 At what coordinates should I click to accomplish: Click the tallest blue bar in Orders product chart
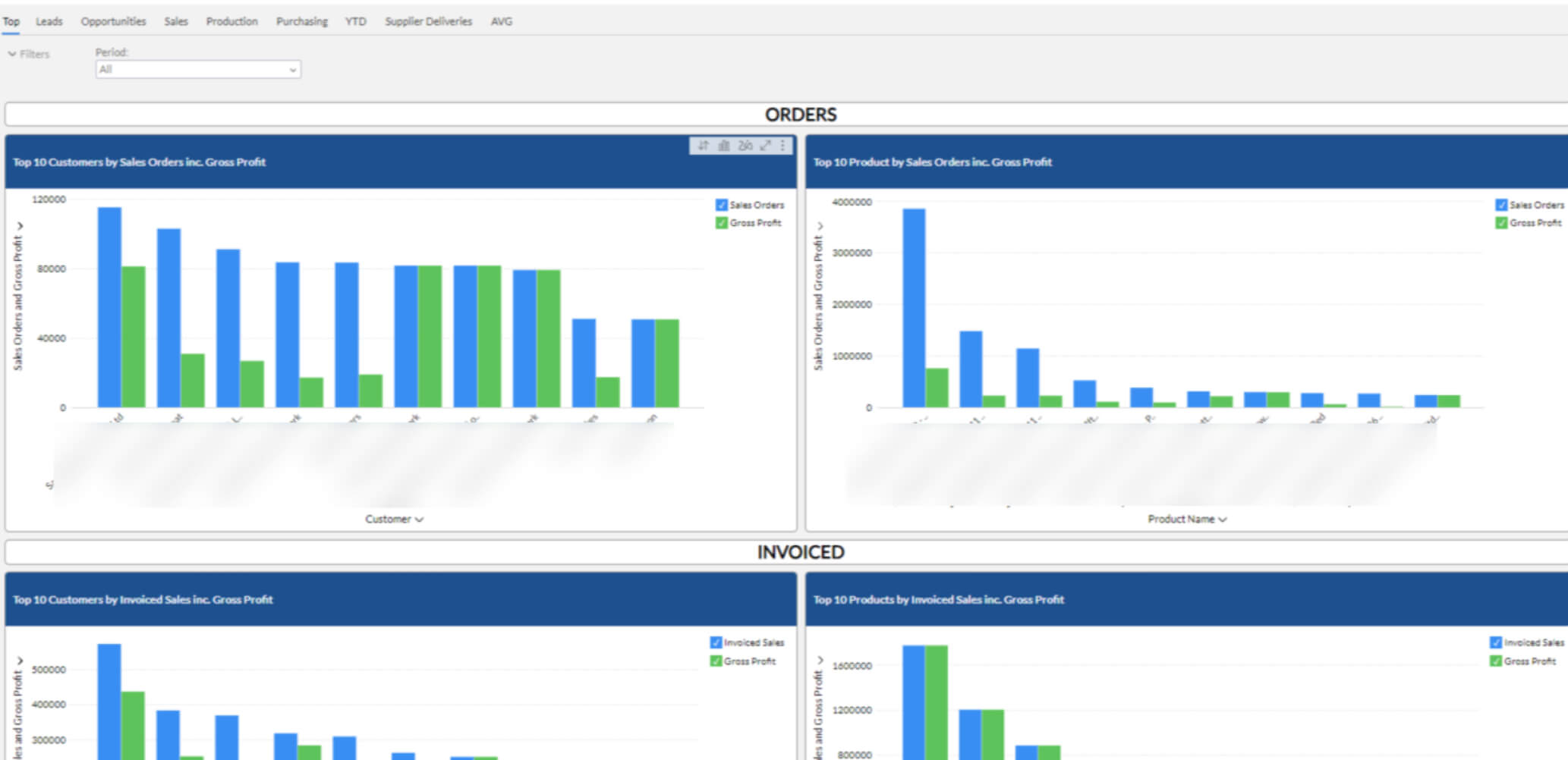pyautogui.click(x=914, y=307)
